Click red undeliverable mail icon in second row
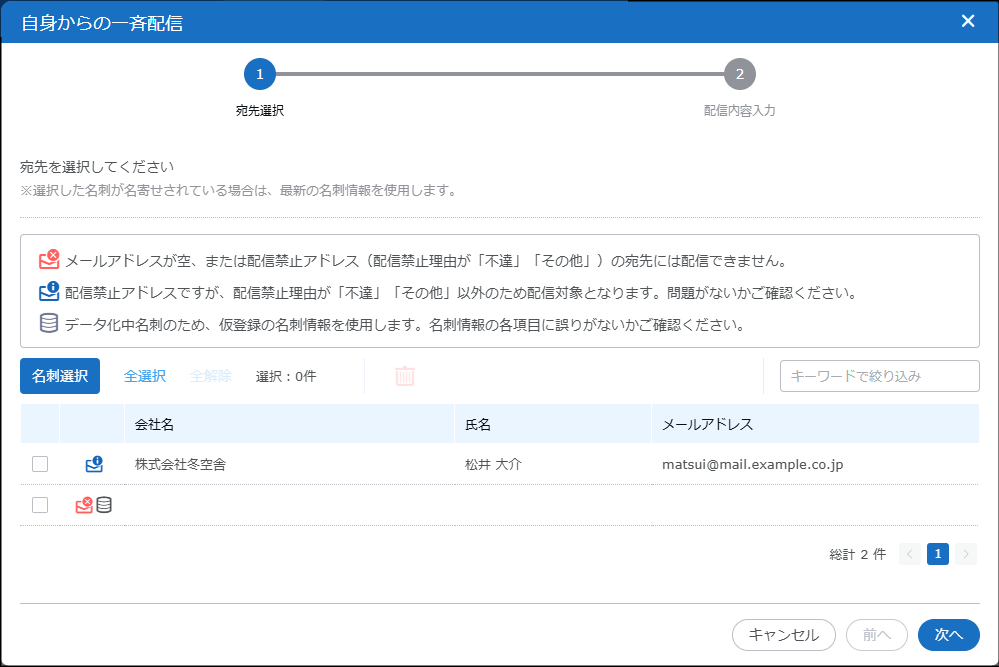999x667 pixels. [84, 505]
